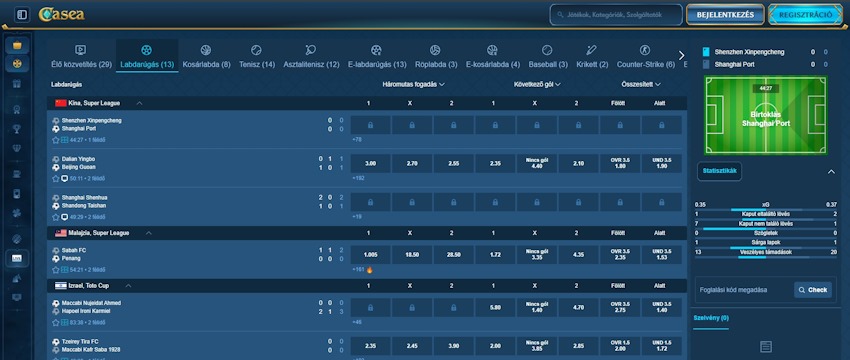
Task: Switch to the Kosárlabda (8) tab
Action: pyautogui.click(x=206, y=56)
